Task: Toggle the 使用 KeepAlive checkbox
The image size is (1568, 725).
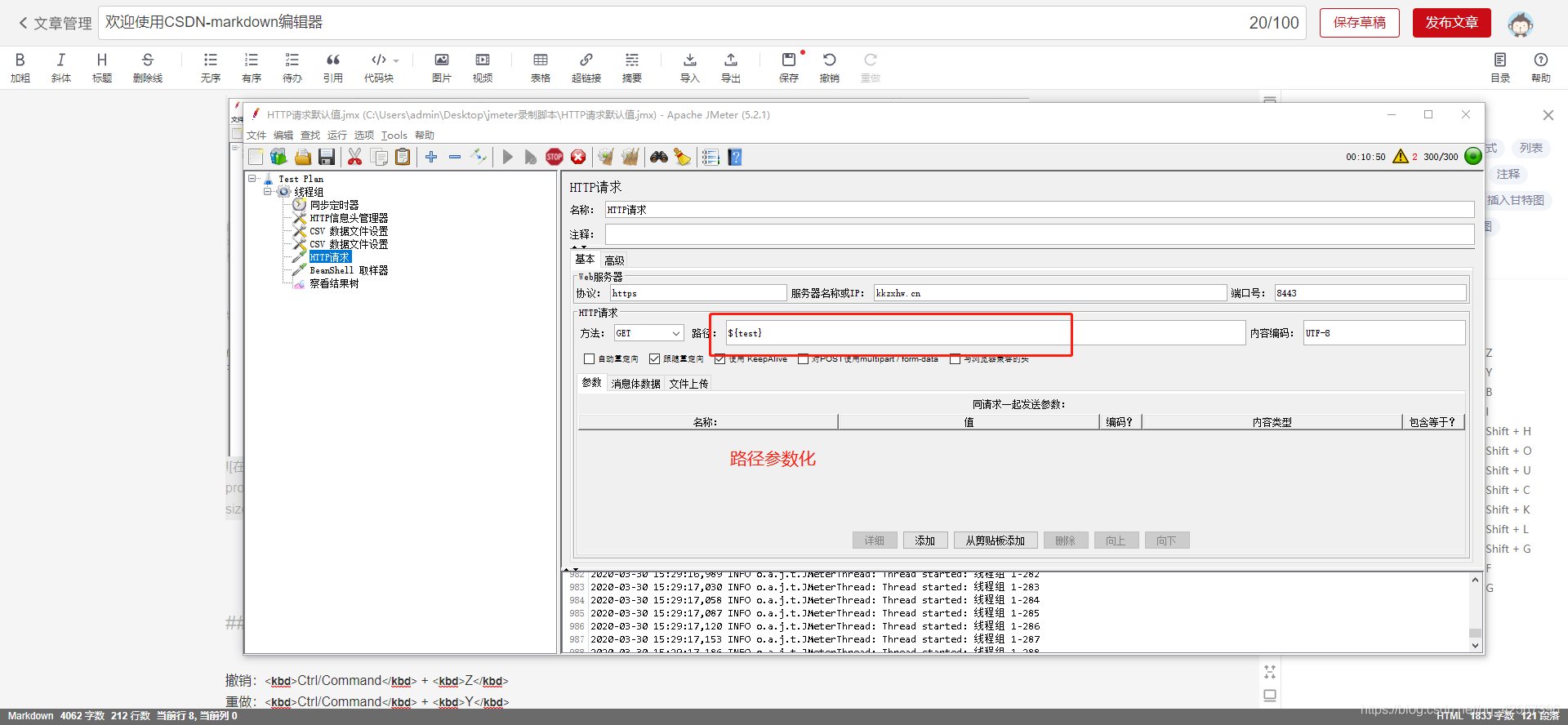Action: click(x=719, y=359)
